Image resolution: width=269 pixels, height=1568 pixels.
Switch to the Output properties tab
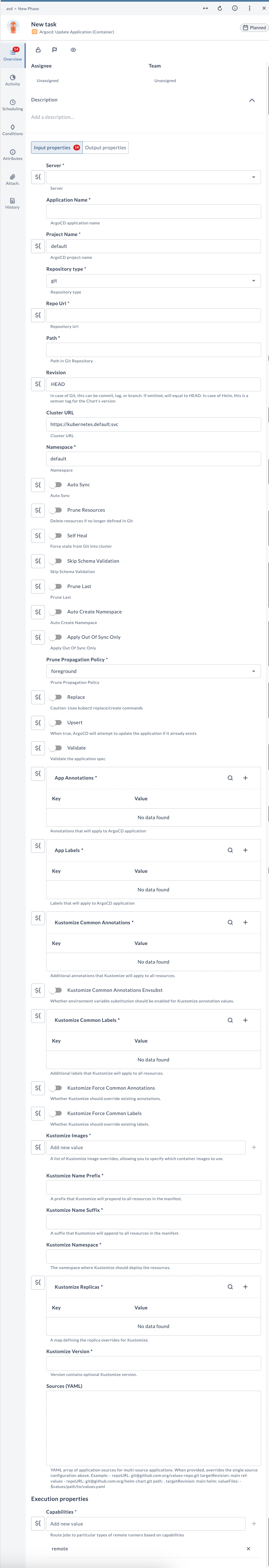coord(105,148)
